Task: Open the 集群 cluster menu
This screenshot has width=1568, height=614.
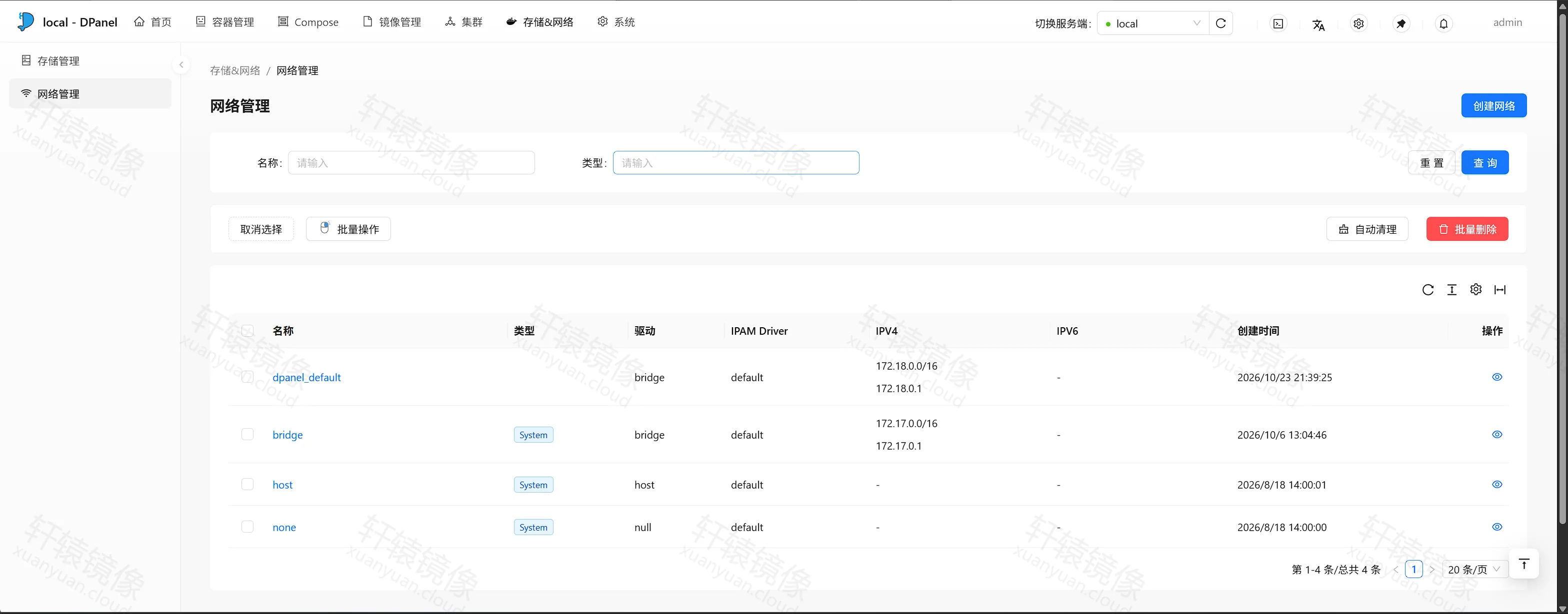Action: tap(464, 22)
